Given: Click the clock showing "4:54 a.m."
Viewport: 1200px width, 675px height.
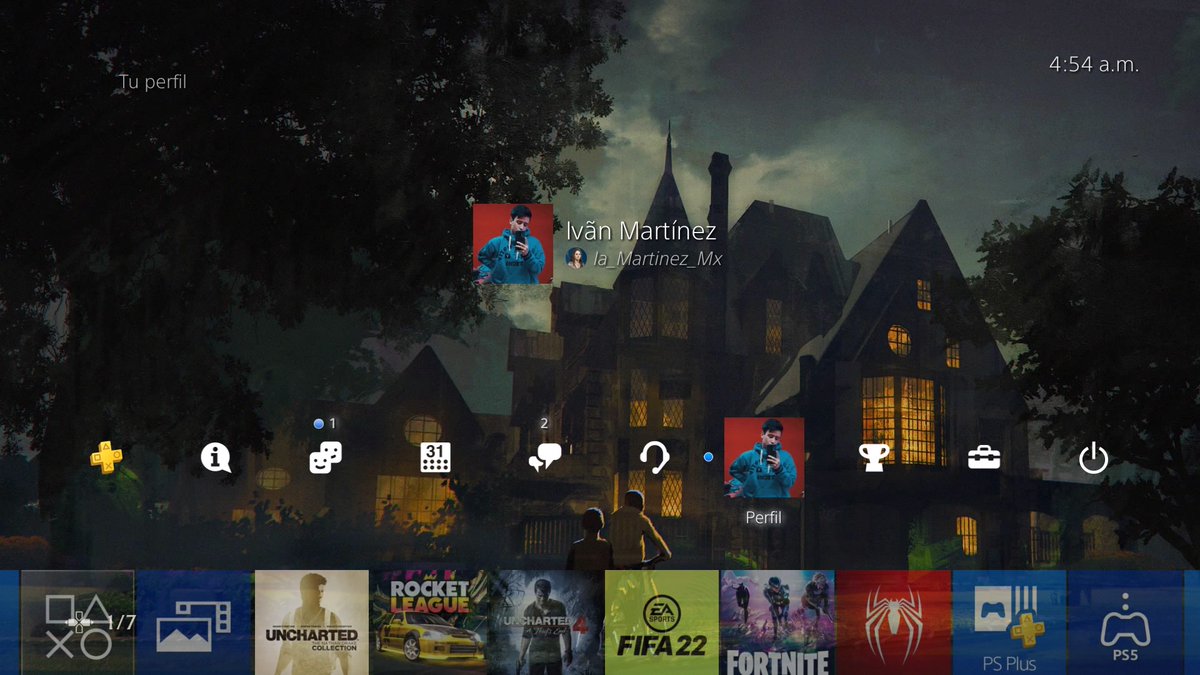Looking at the screenshot, I should 1094,65.
